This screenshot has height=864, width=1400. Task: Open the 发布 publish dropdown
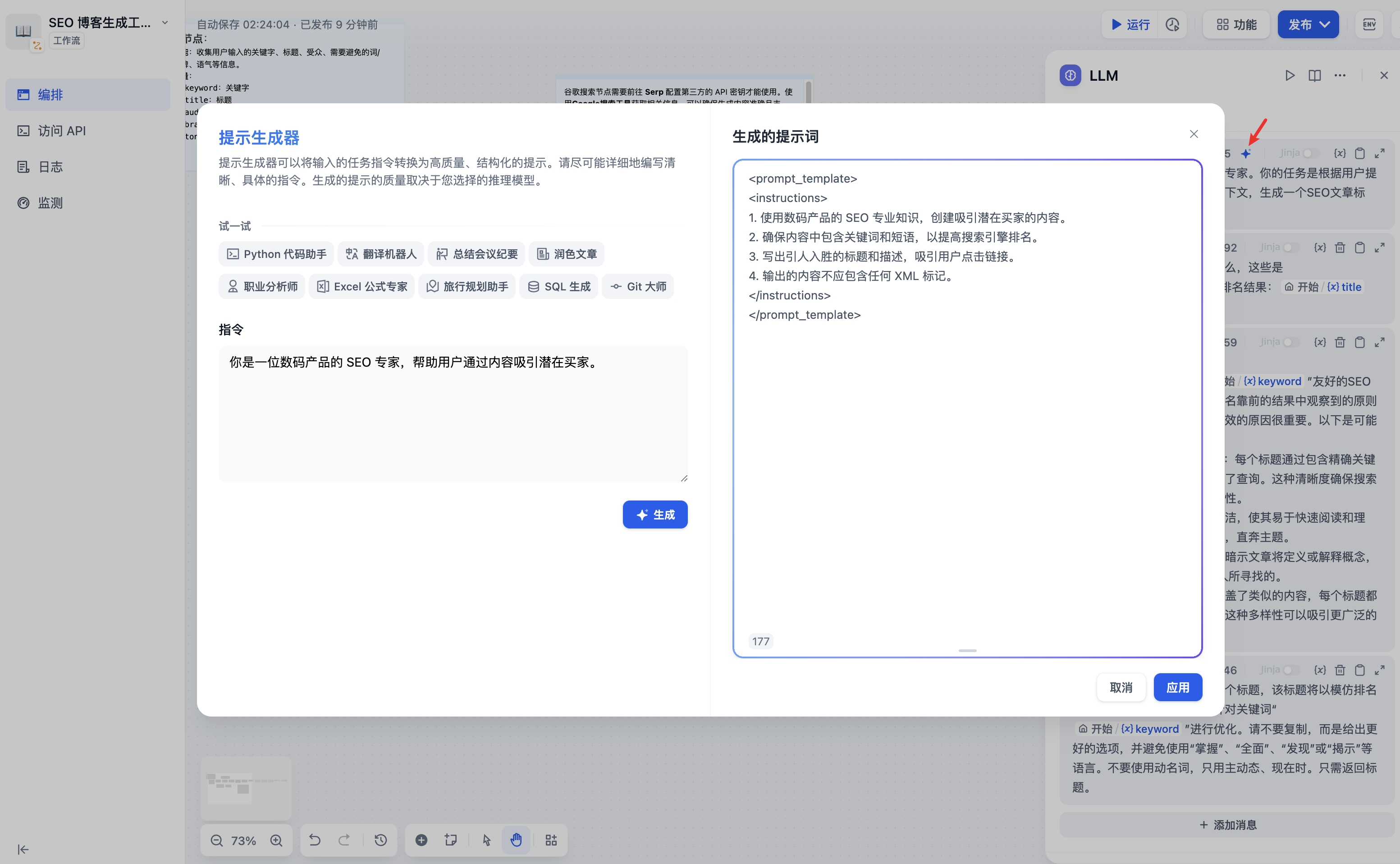point(1308,24)
